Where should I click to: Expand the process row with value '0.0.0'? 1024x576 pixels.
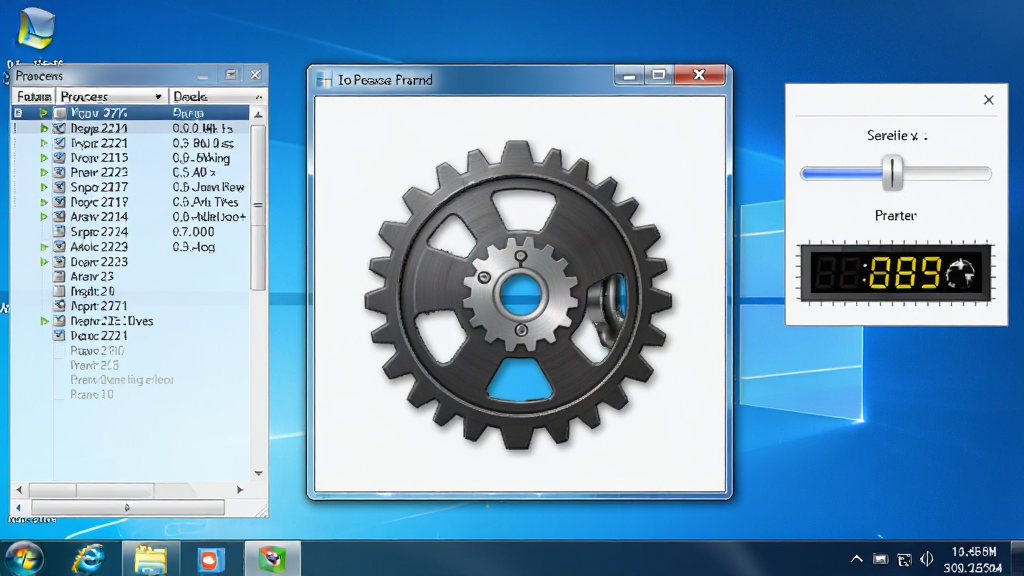(x=44, y=128)
